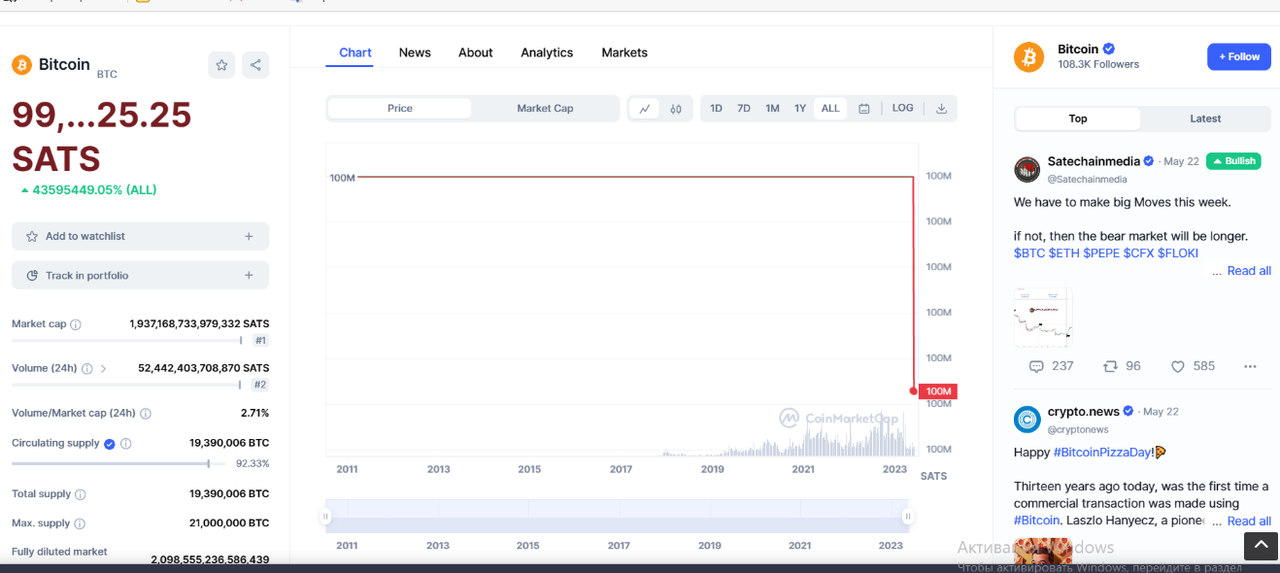Open Satechainmedia profile avatar

(x=1027, y=169)
